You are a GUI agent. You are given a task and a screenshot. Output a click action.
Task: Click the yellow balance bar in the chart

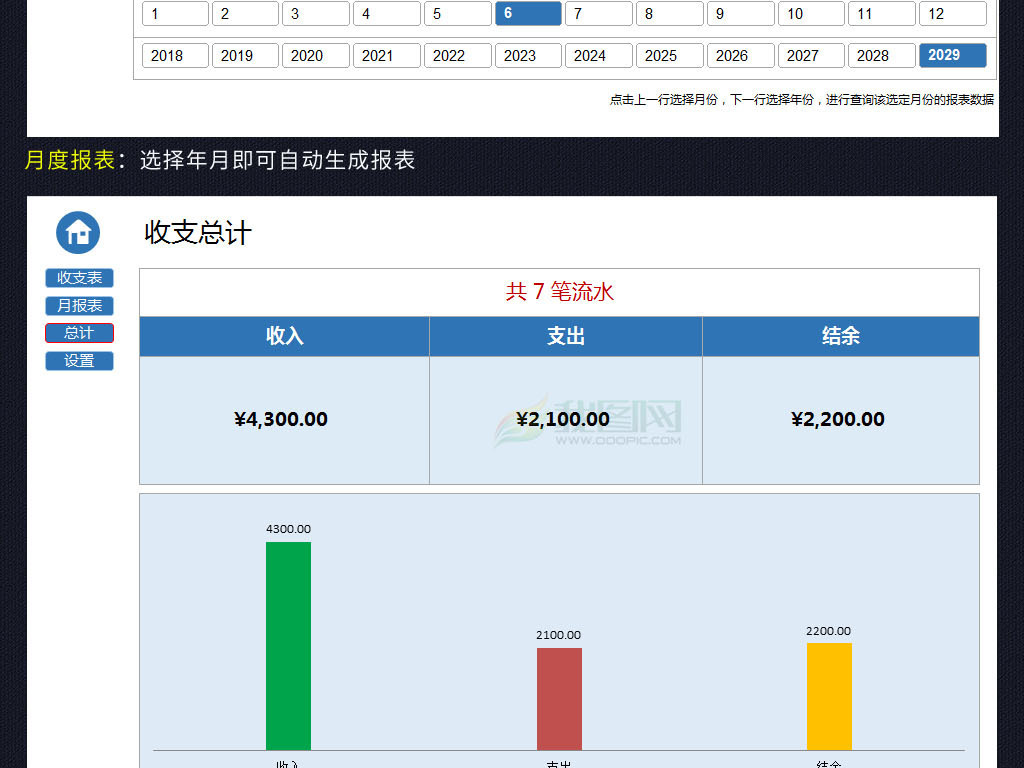pyautogui.click(x=829, y=697)
